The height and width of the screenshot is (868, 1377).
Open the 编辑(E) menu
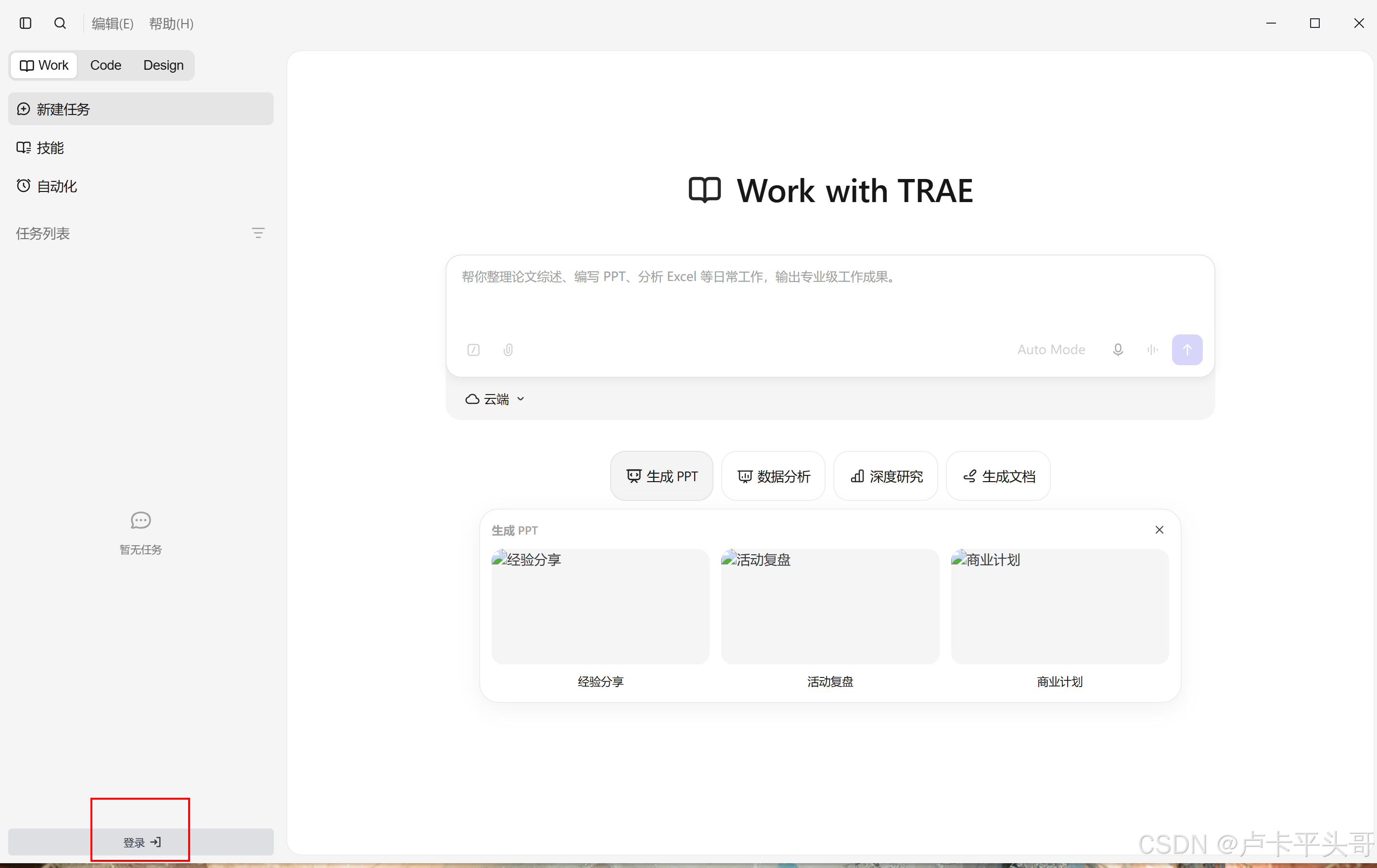pyautogui.click(x=113, y=24)
